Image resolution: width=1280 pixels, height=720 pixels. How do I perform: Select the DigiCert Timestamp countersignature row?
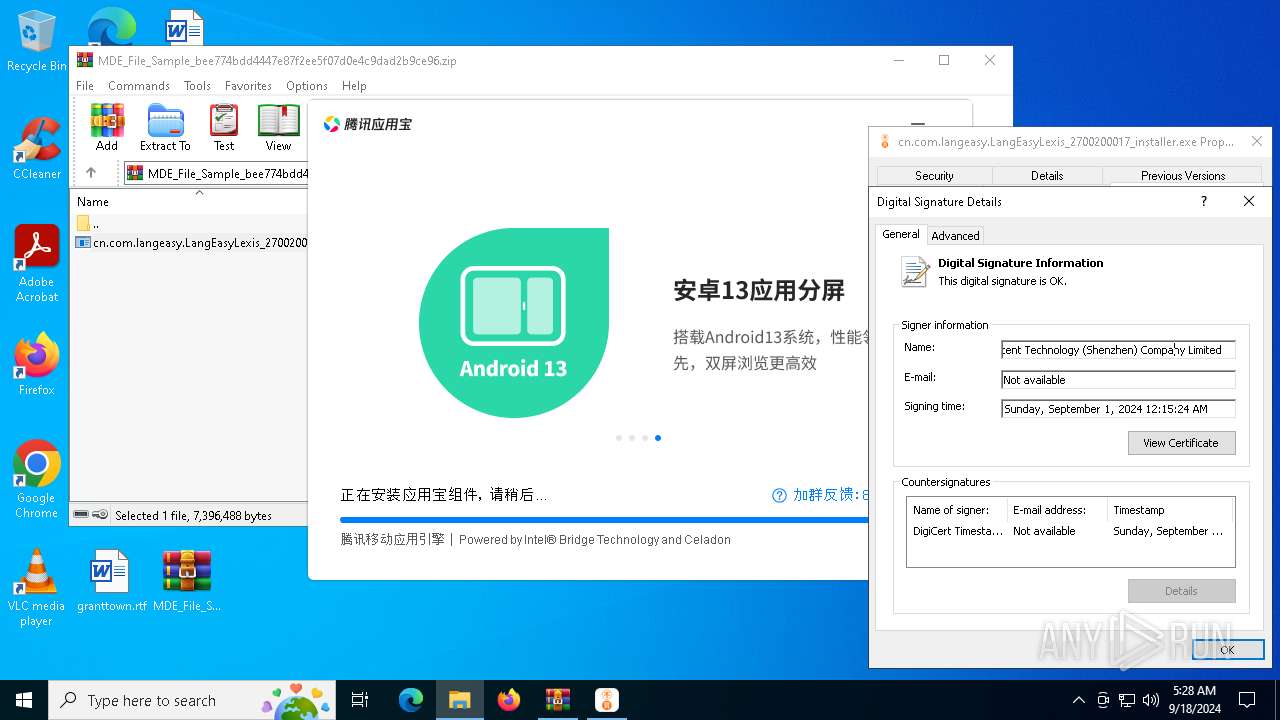tap(1070, 531)
